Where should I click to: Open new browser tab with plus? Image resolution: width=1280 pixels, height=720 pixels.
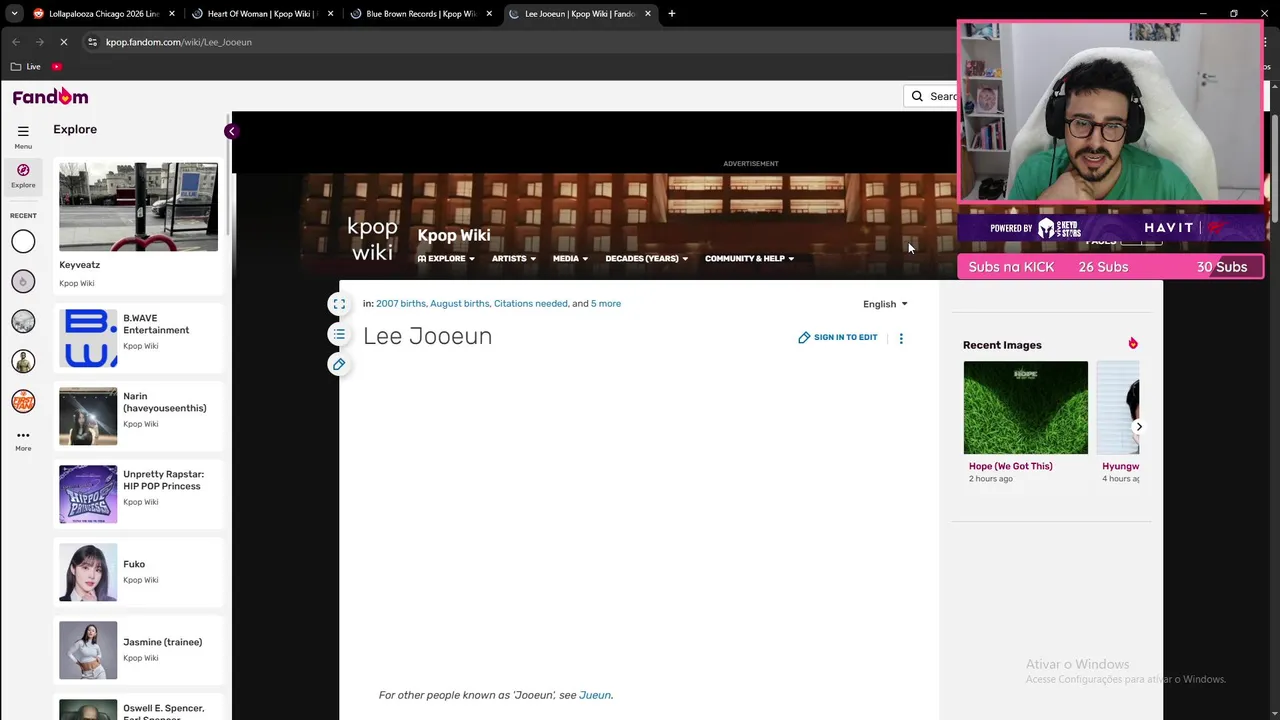[x=672, y=14]
